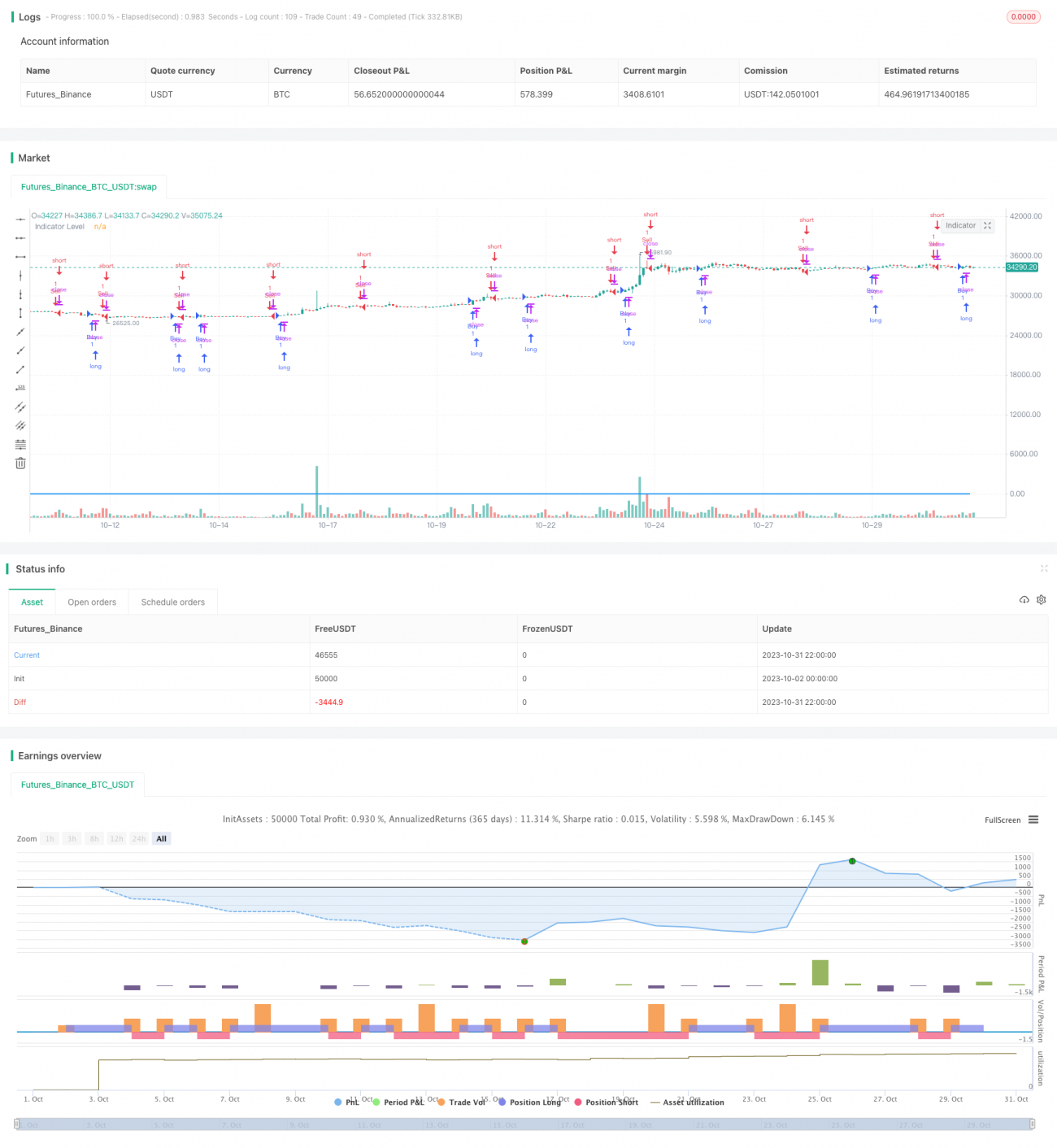1057x1148 pixels.
Task: Hide the Position Short series in legend
Action: coord(607,1102)
